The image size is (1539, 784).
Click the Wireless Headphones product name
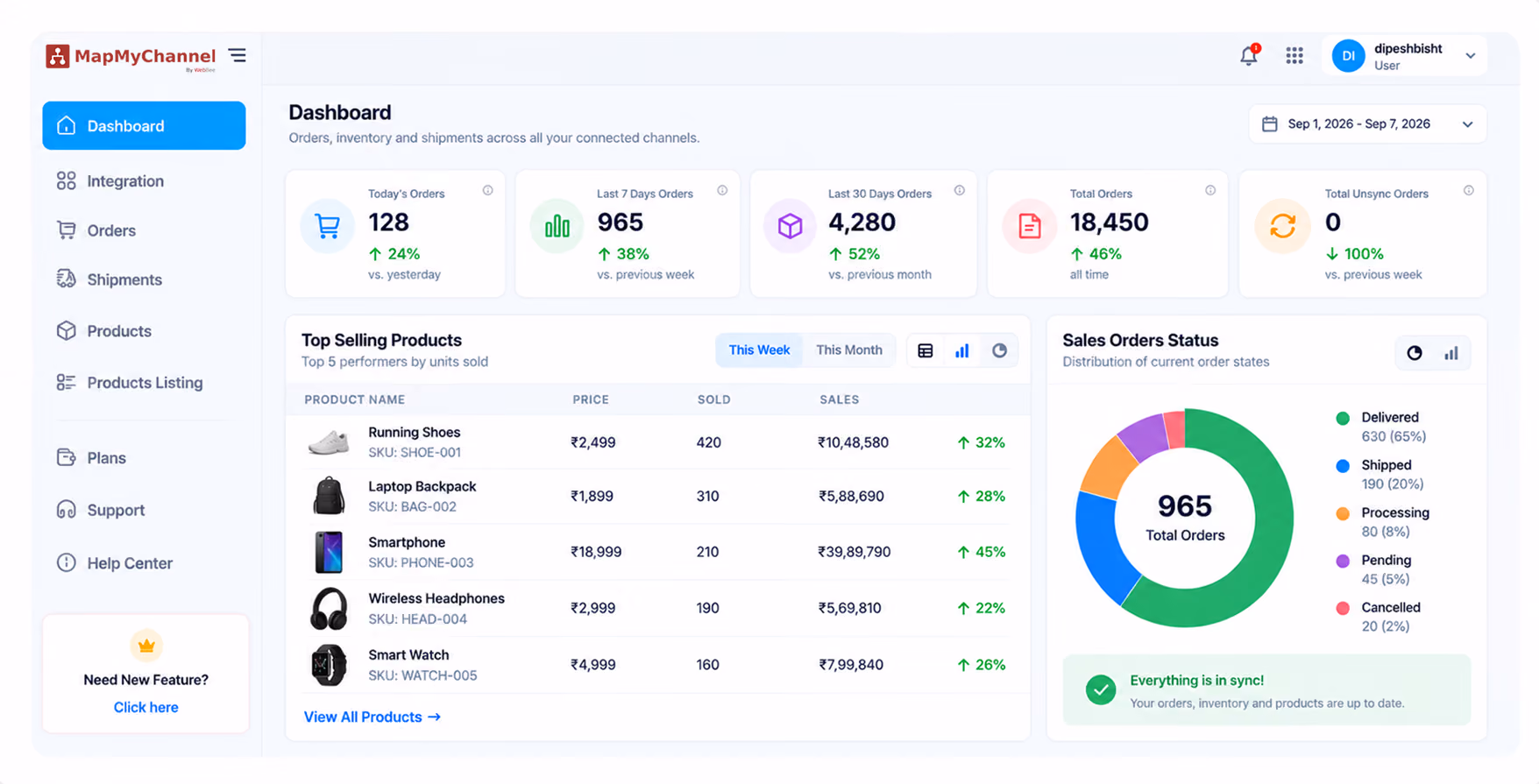(x=436, y=598)
